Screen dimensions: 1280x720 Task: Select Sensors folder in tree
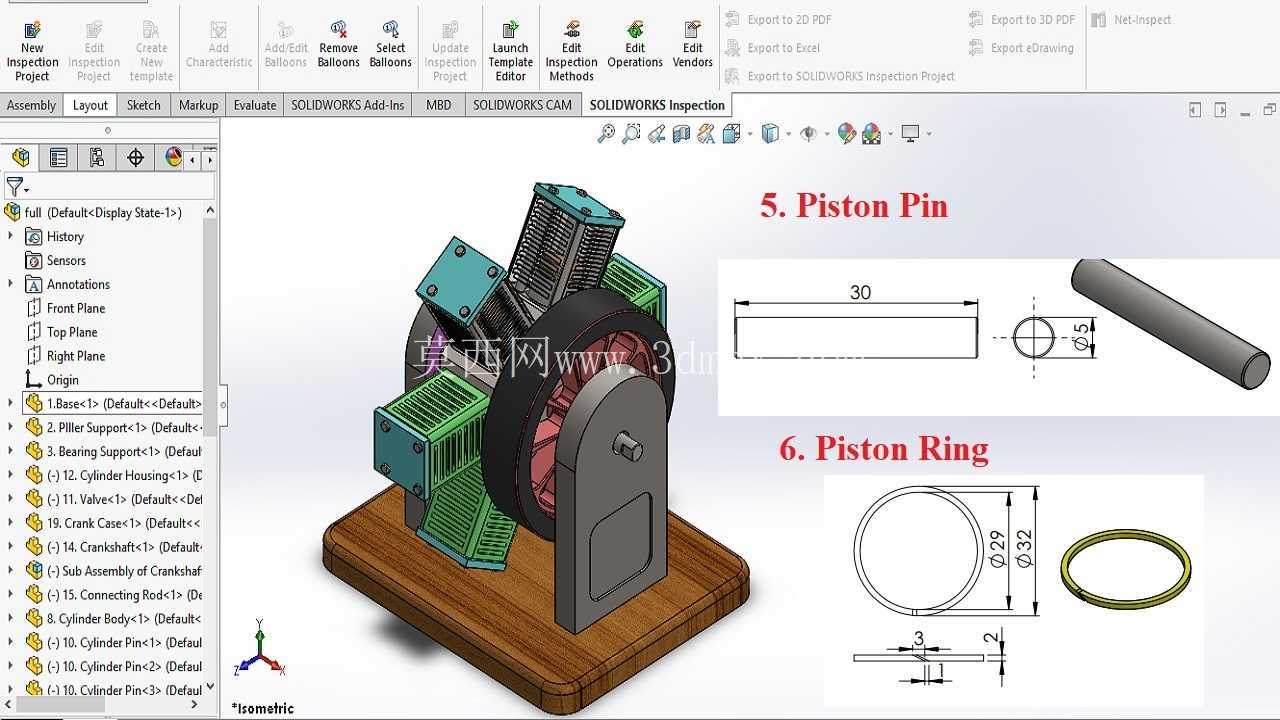66,260
